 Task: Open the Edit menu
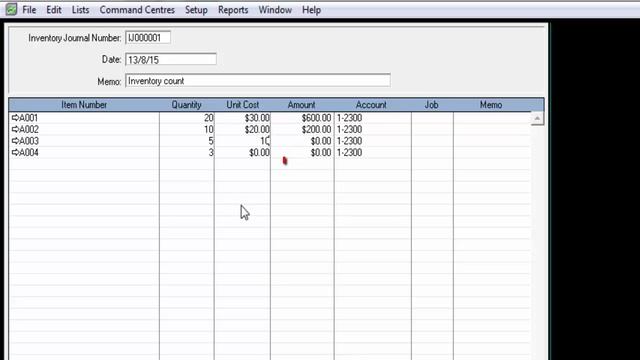pos(53,10)
